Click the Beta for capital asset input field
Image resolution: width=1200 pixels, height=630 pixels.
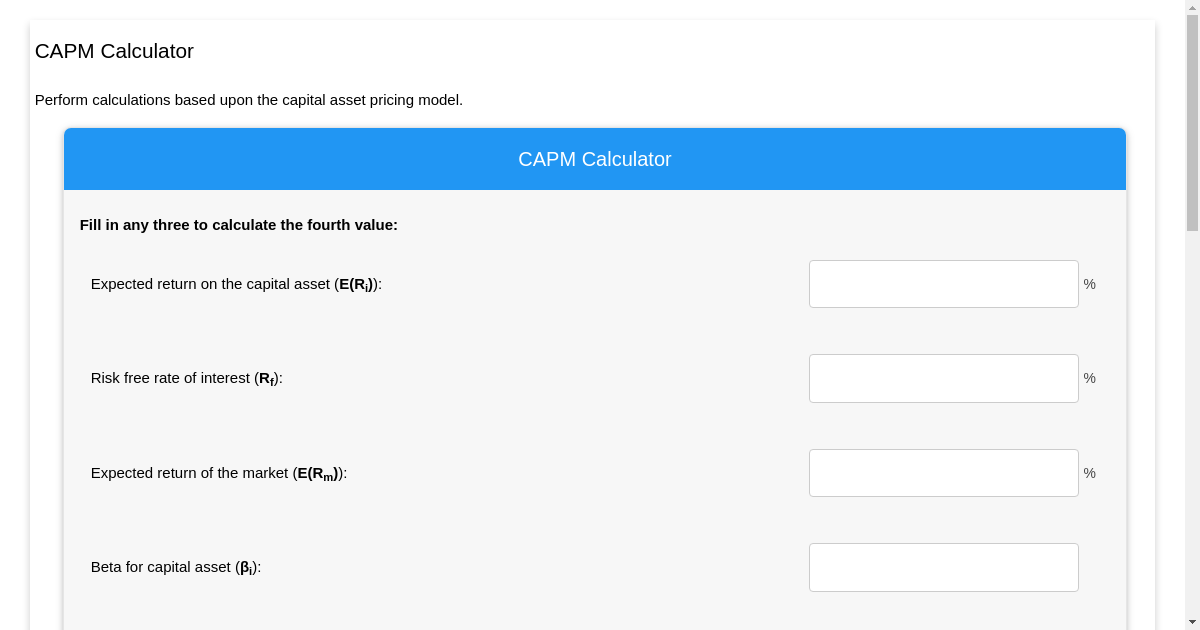tap(943, 567)
